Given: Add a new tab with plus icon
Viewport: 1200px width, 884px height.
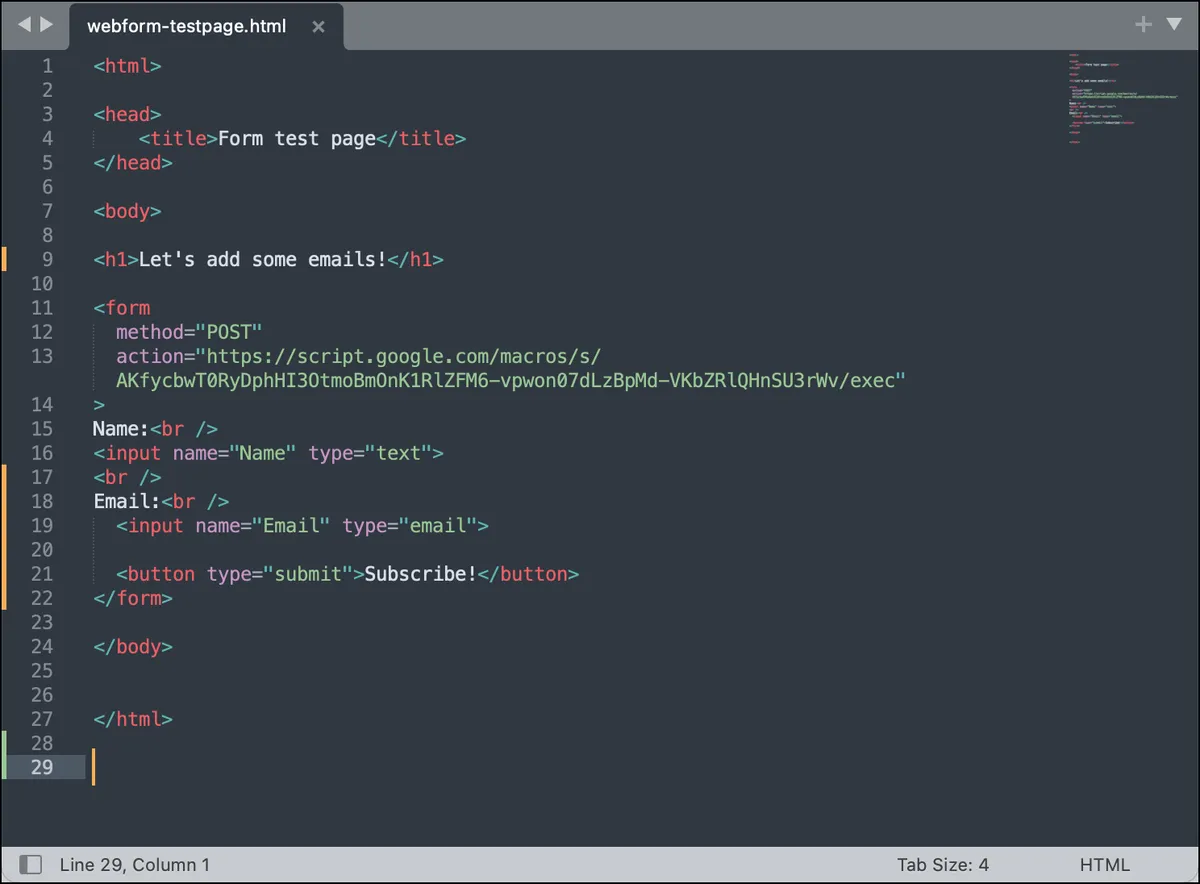Looking at the screenshot, I should (x=1144, y=24).
